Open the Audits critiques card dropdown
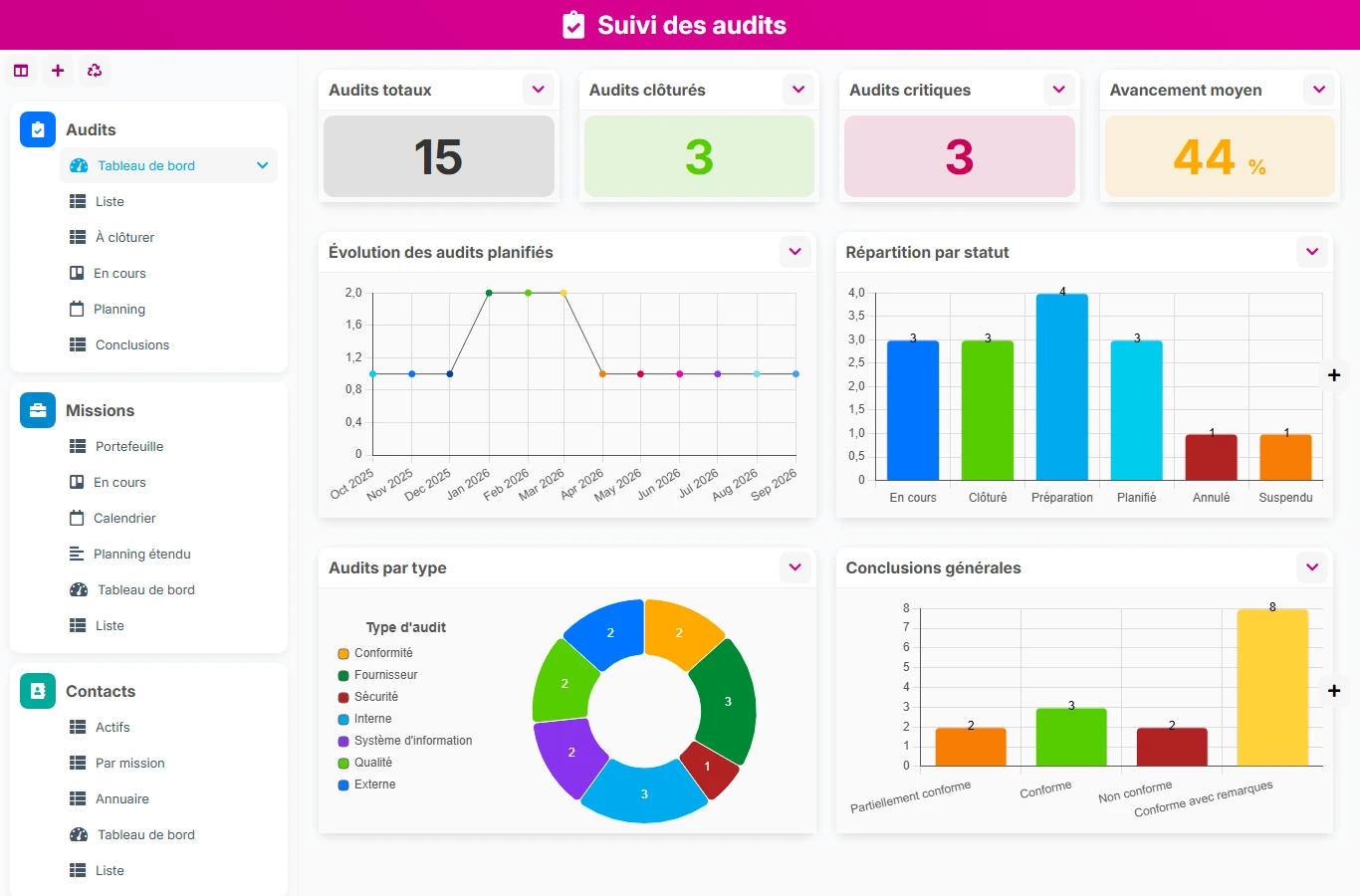 1059,90
